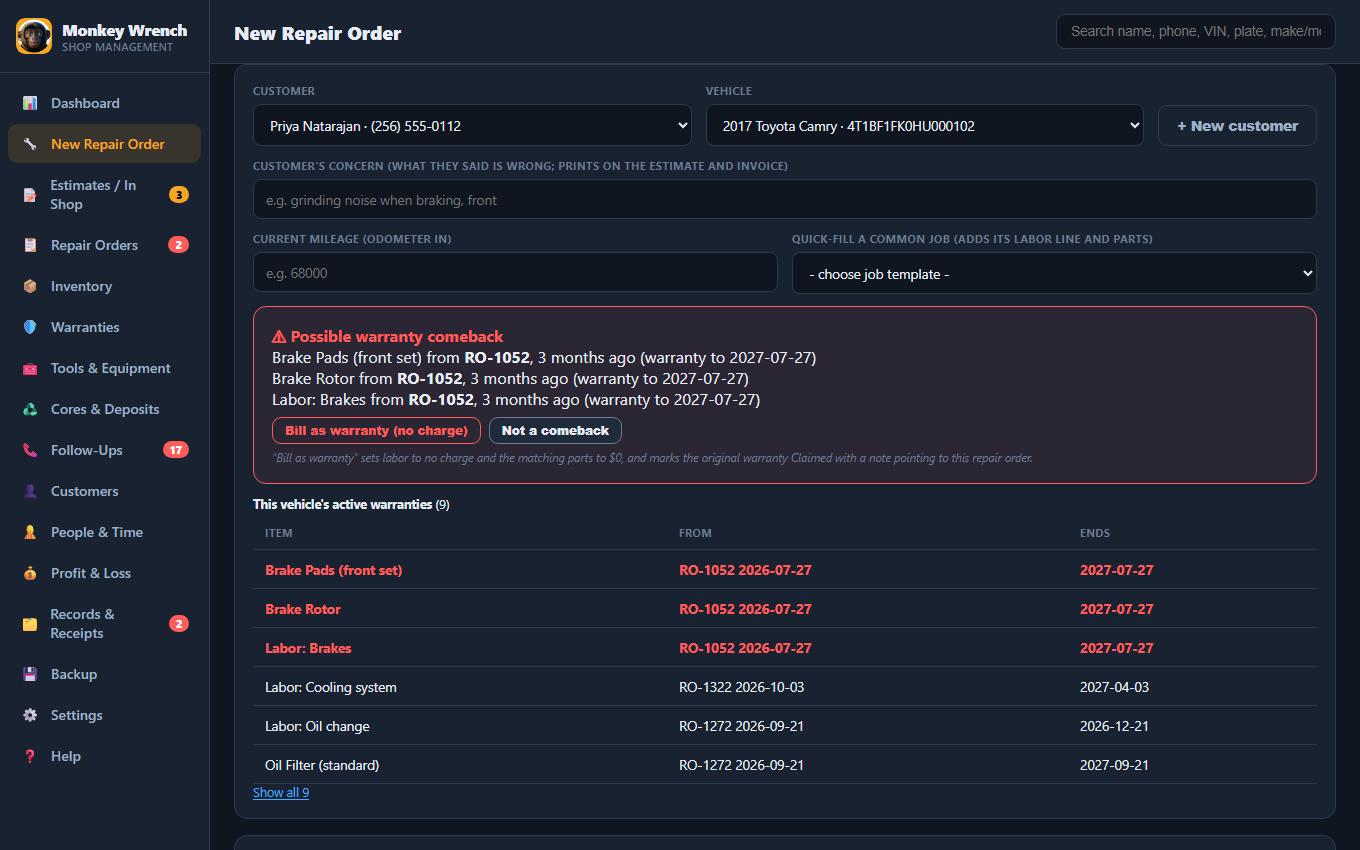Screen dimensions: 1360x850
Task: Select Customers in the sidebar menu
Action: click(104, 491)
